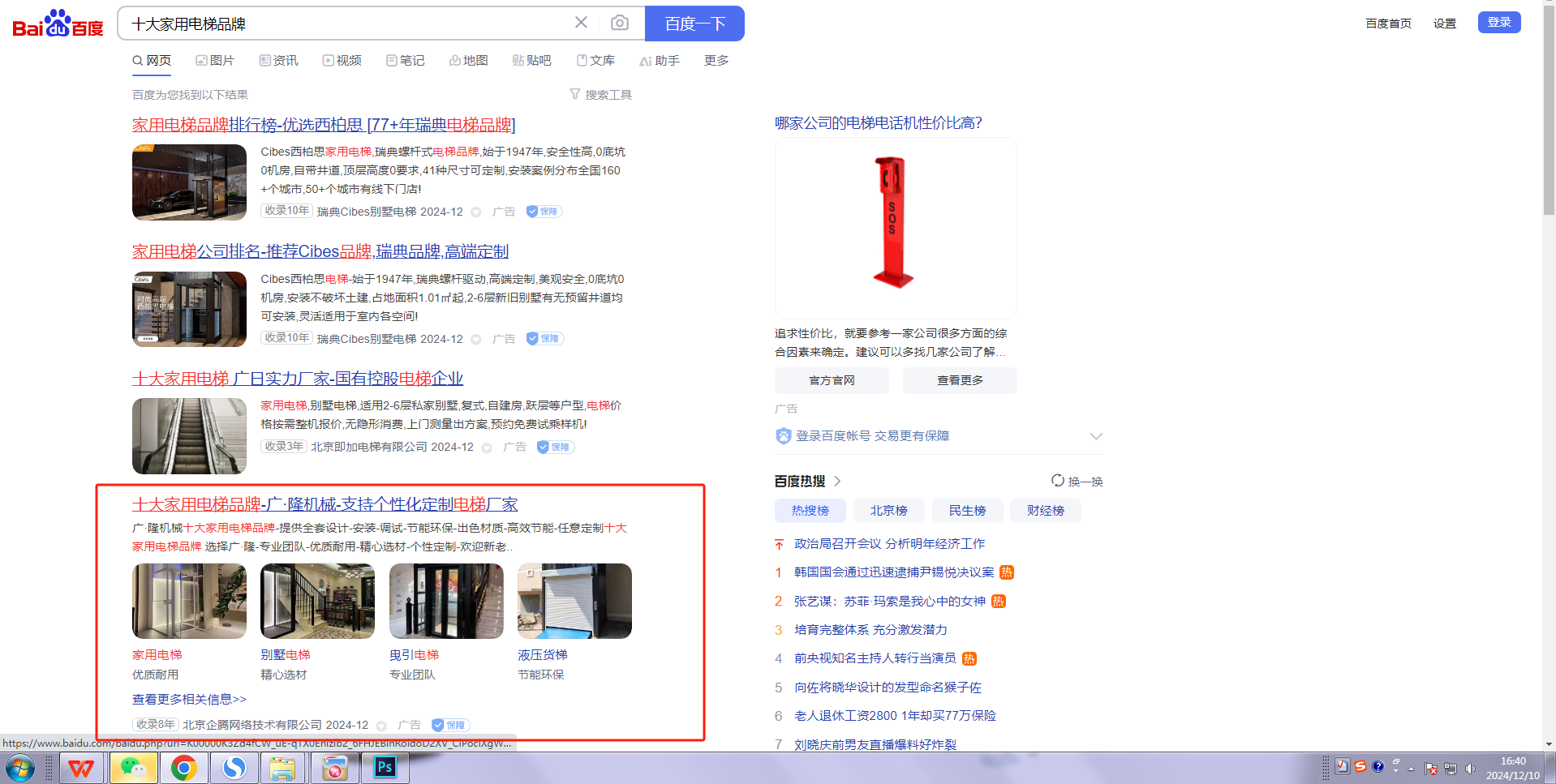Open camera image search icon
1556x784 pixels.
click(620, 23)
